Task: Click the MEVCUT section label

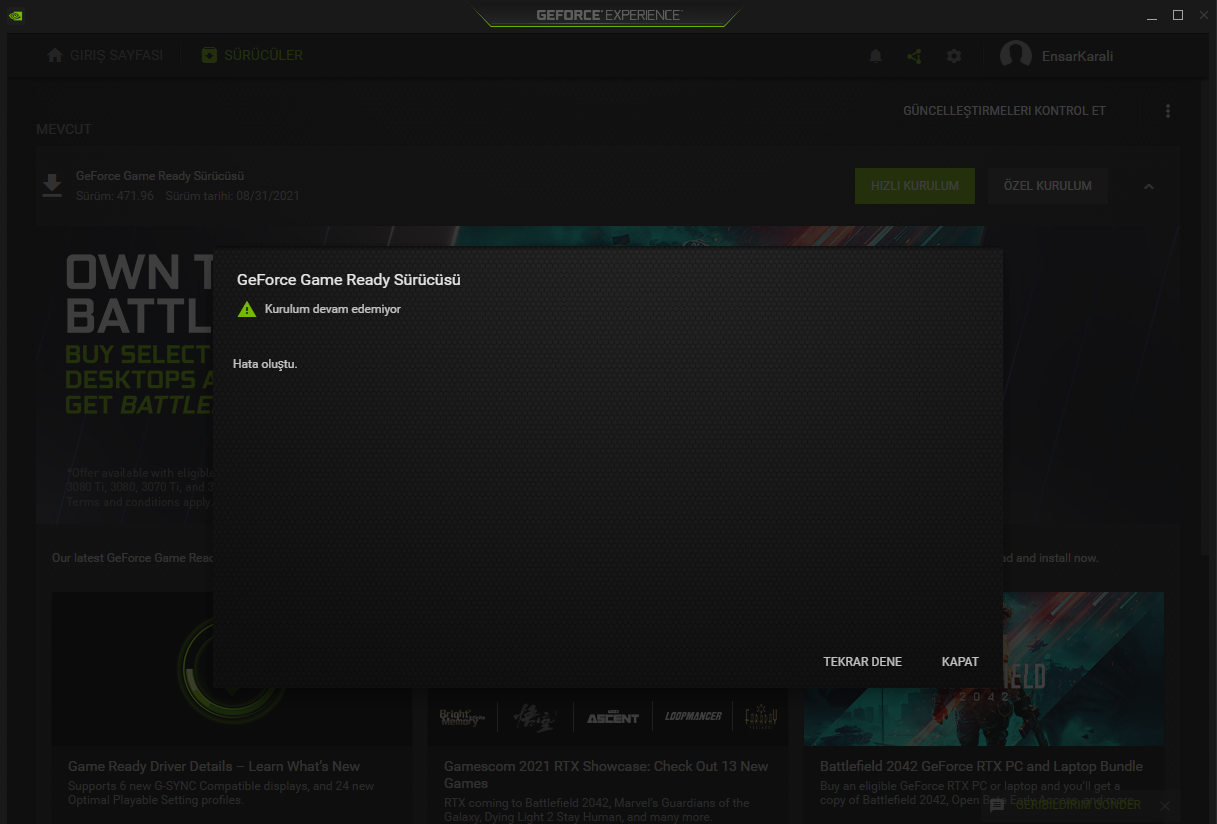Action: click(64, 130)
